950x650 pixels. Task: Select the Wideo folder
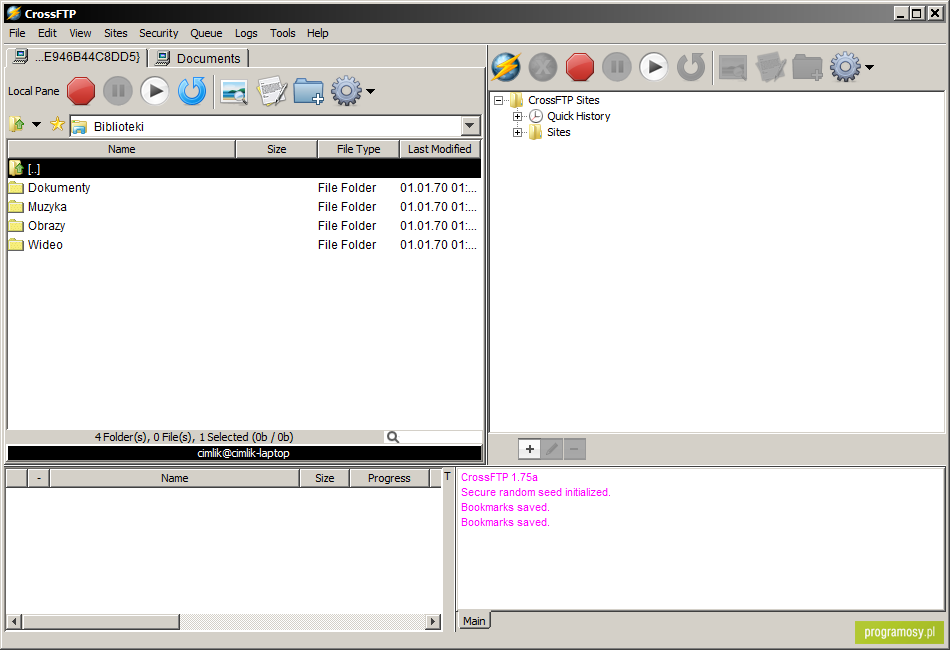coord(244,245)
